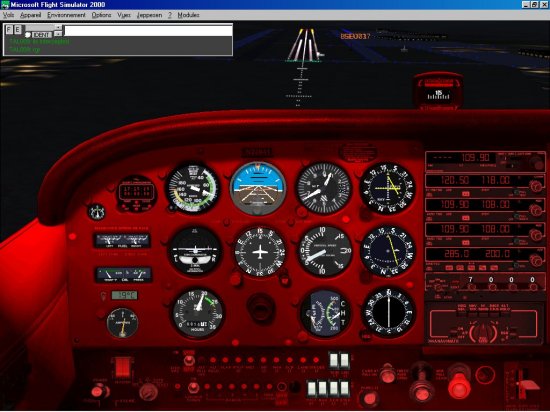Click the vertical speed indicator
This screenshot has height=412, width=550.
(324, 251)
